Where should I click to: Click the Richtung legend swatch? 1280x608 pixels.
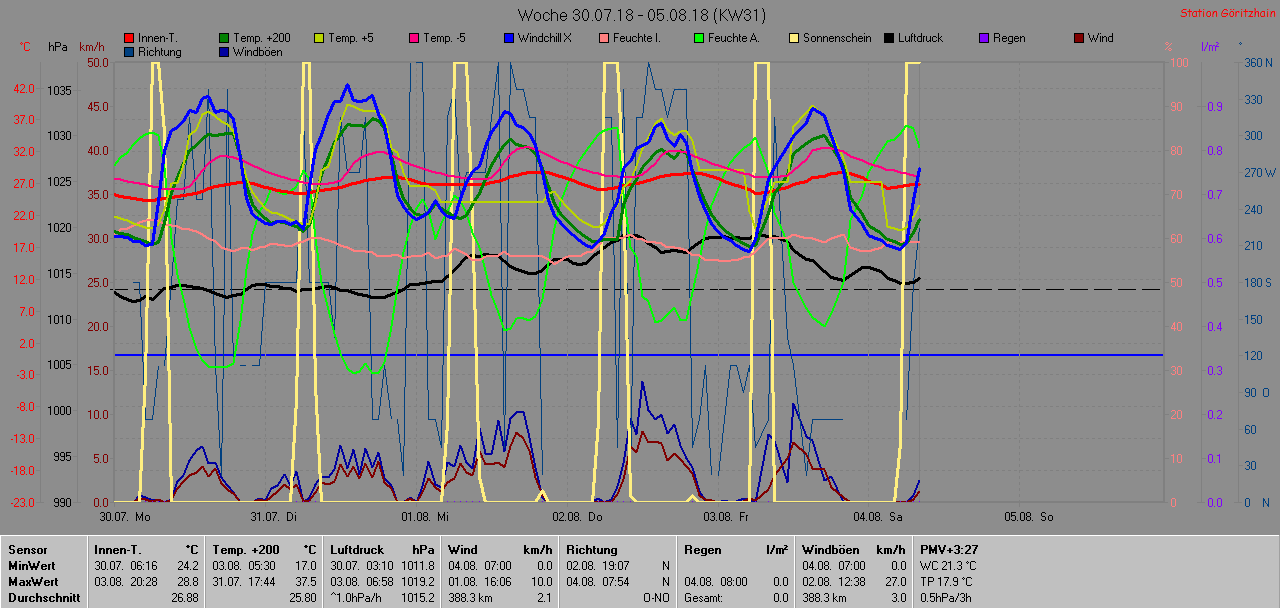129,51
